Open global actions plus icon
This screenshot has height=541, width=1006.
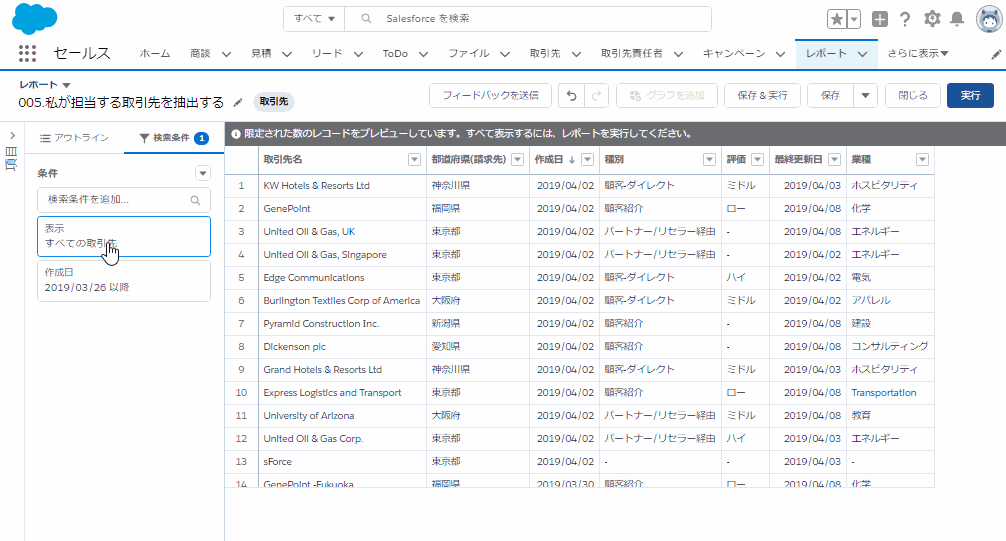pos(880,19)
